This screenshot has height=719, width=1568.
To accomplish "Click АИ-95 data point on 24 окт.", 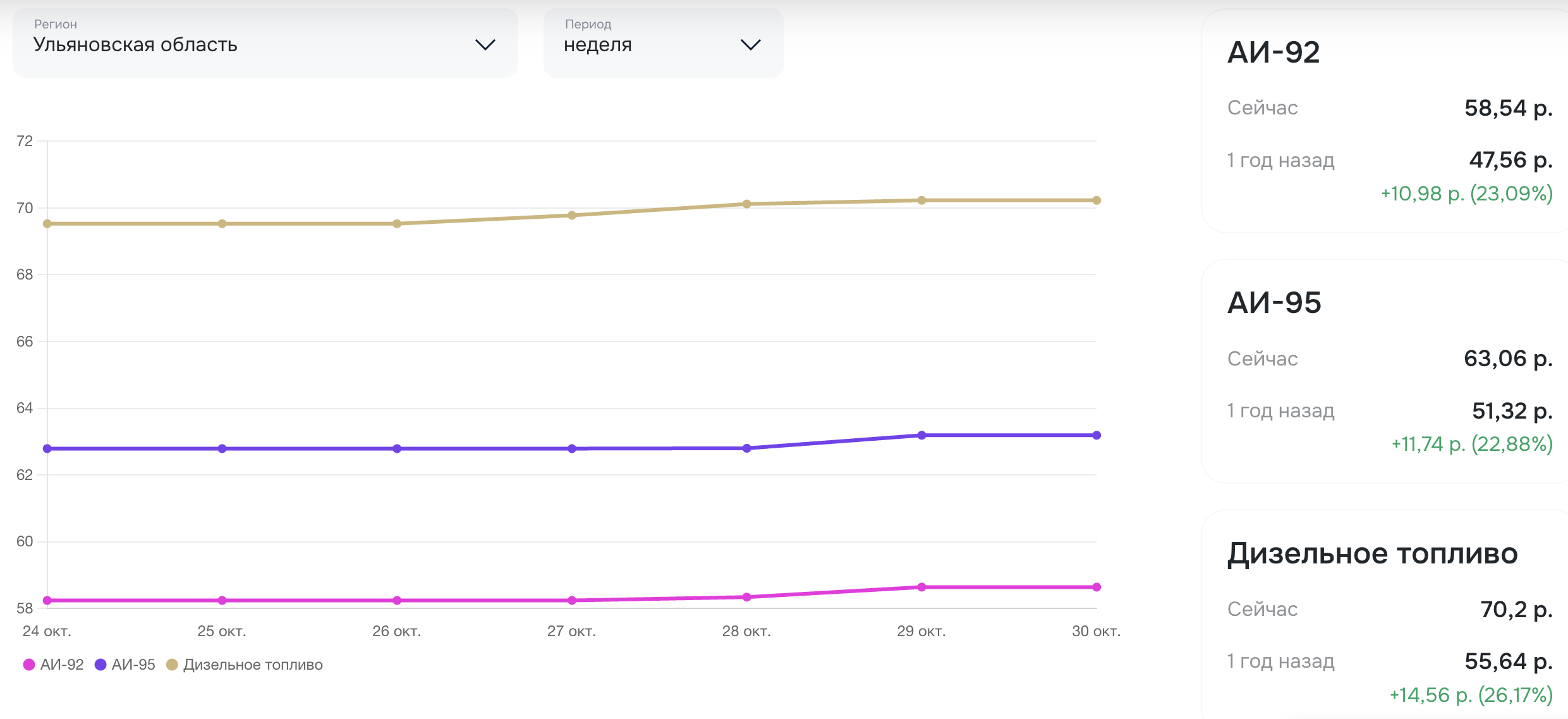I will tap(47, 448).
